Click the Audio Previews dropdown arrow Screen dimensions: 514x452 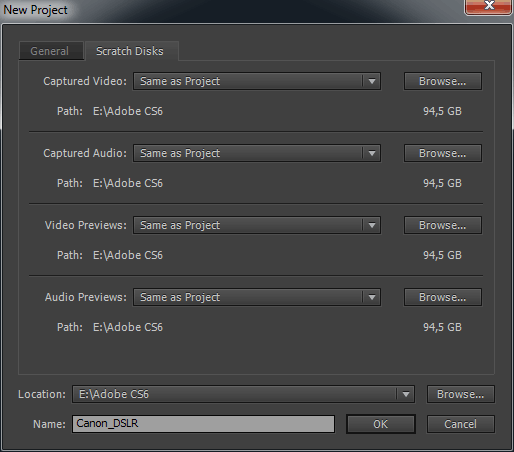[x=372, y=297]
